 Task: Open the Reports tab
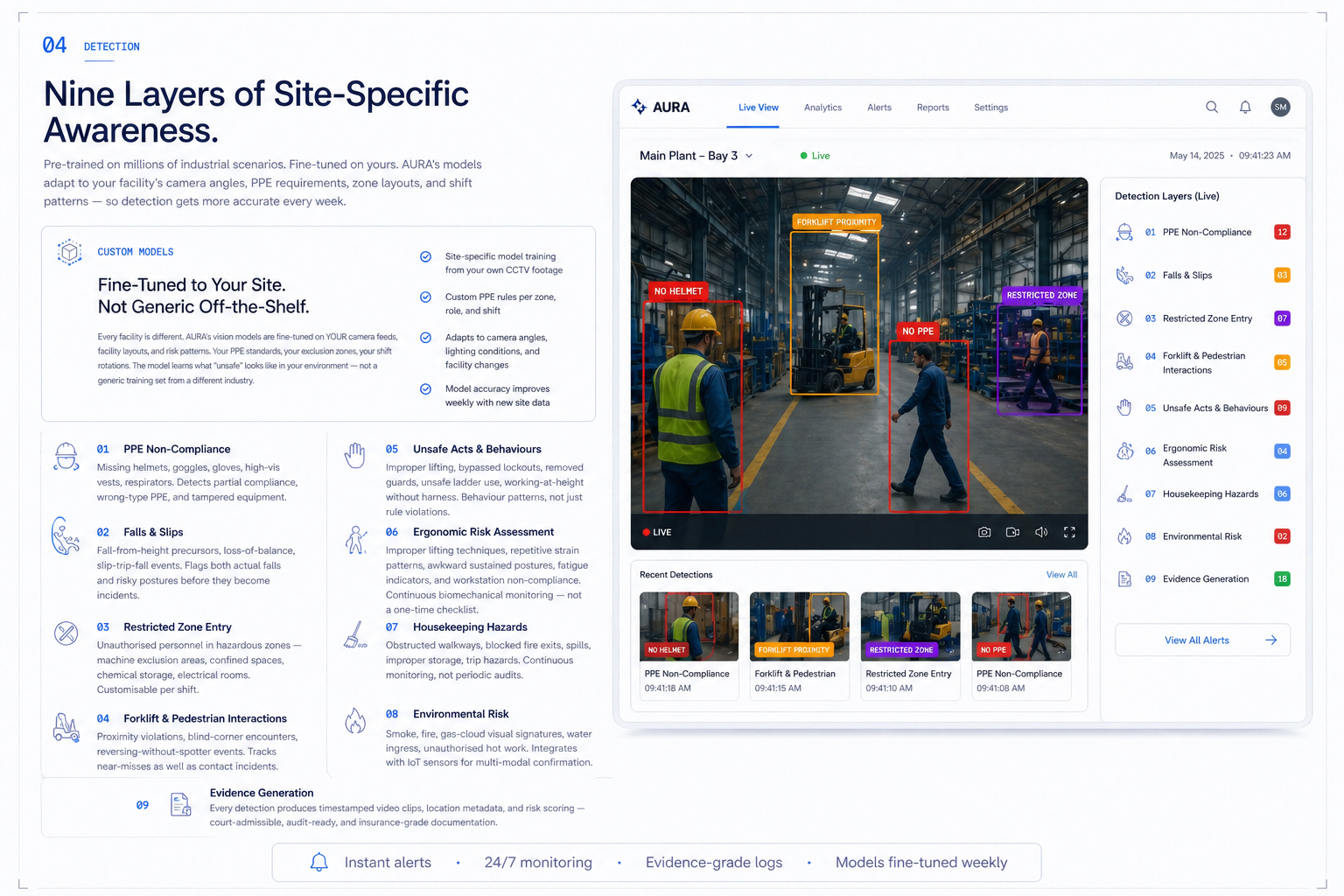point(933,108)
